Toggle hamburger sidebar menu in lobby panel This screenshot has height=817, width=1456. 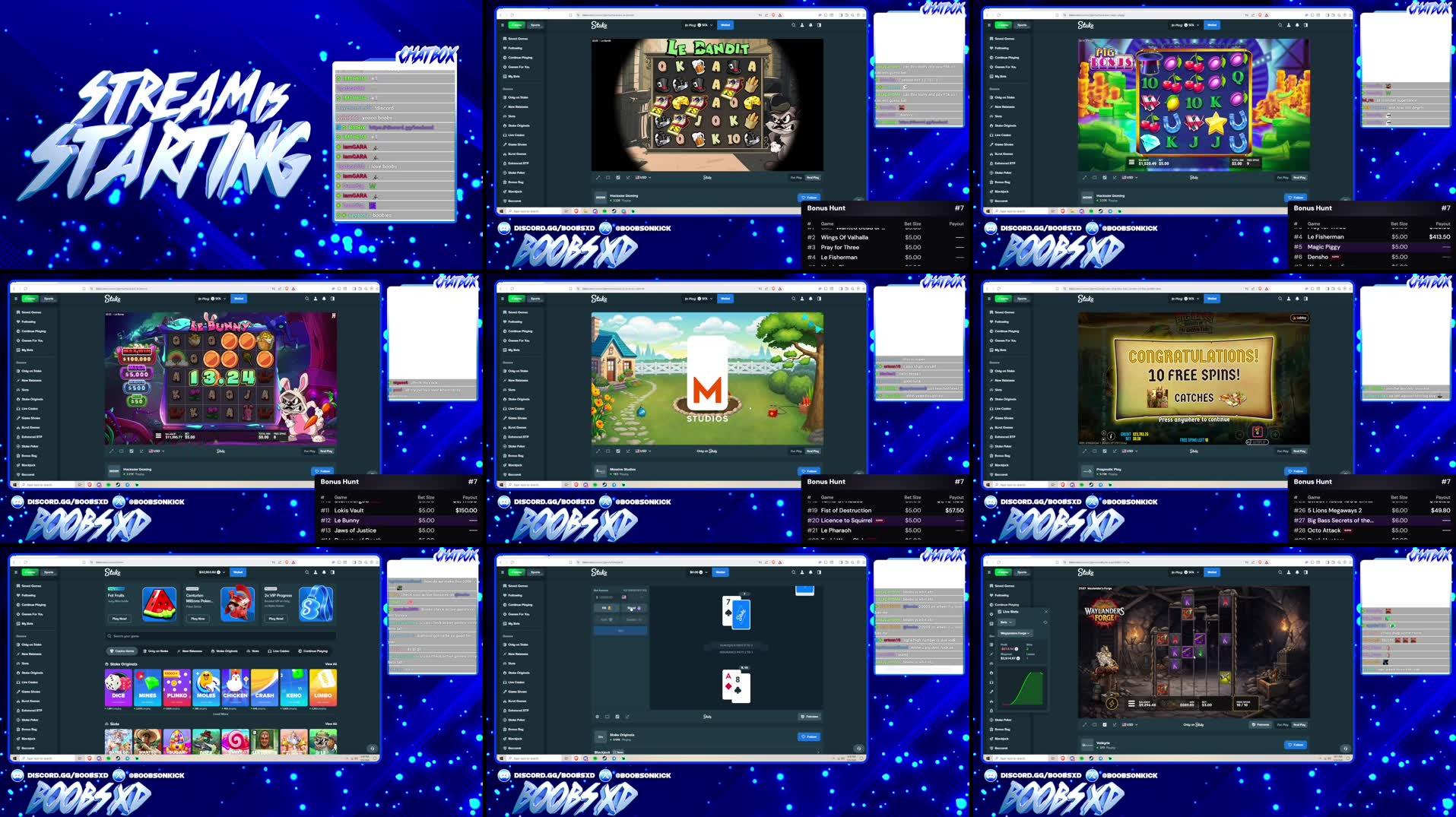(x=16, y=572)
